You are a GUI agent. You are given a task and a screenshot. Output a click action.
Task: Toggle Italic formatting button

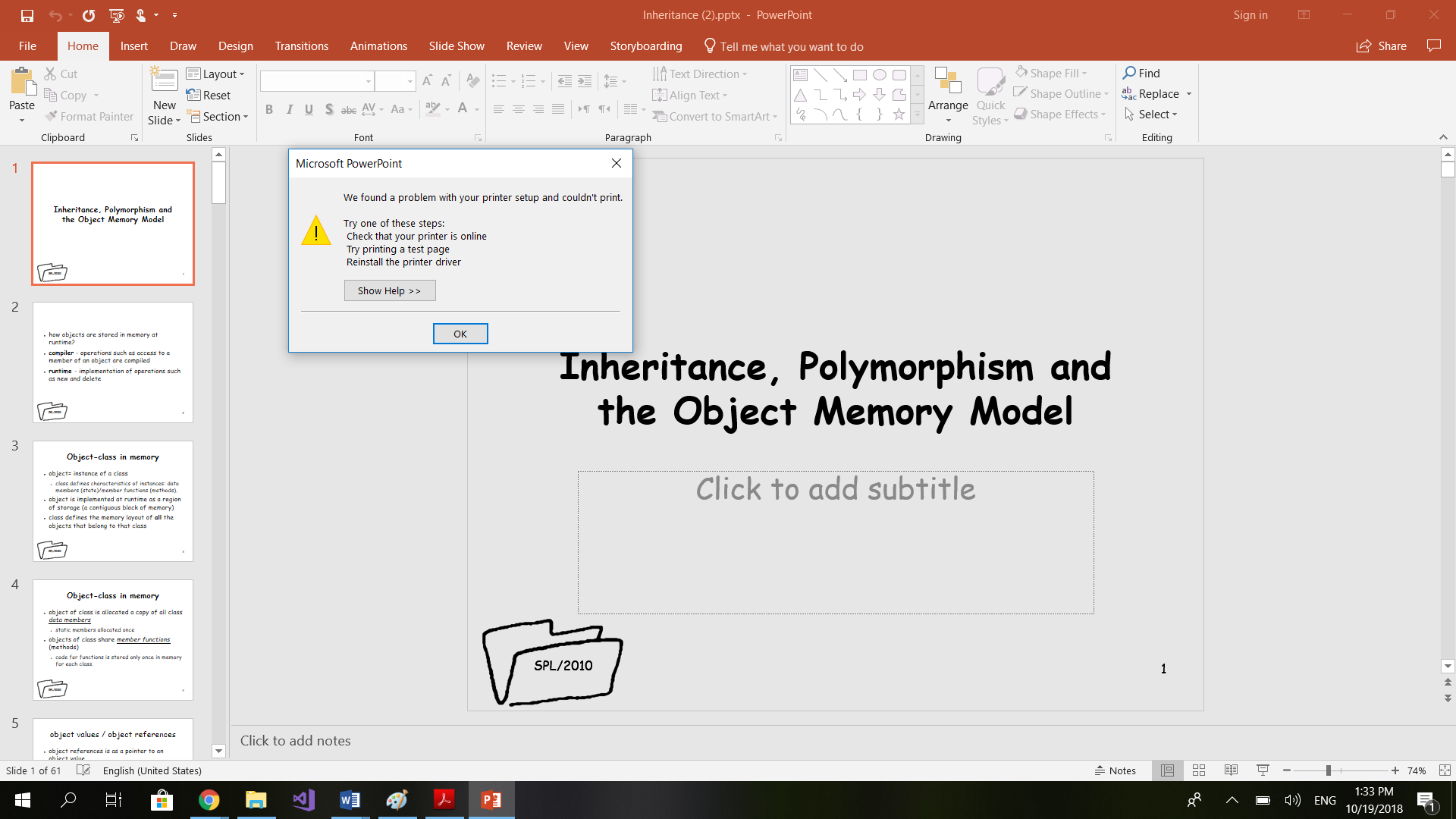tap(289, 110)
